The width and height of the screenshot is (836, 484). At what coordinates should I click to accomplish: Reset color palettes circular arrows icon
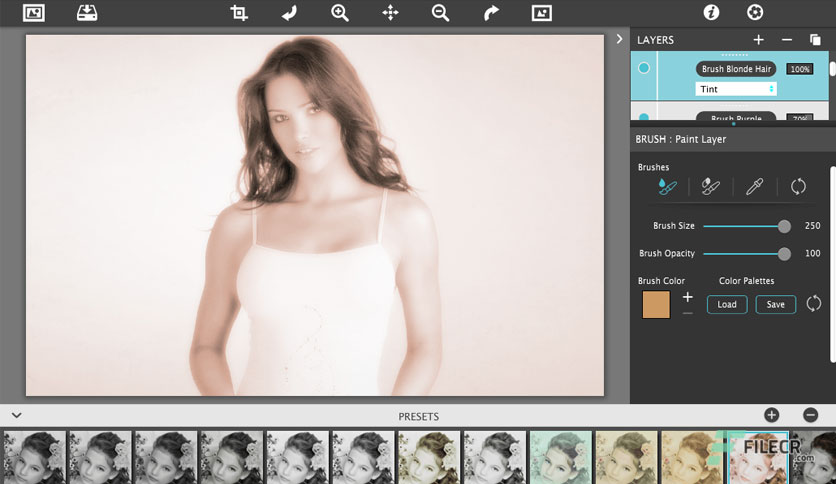pyautogui.click(x=814, y=304)
